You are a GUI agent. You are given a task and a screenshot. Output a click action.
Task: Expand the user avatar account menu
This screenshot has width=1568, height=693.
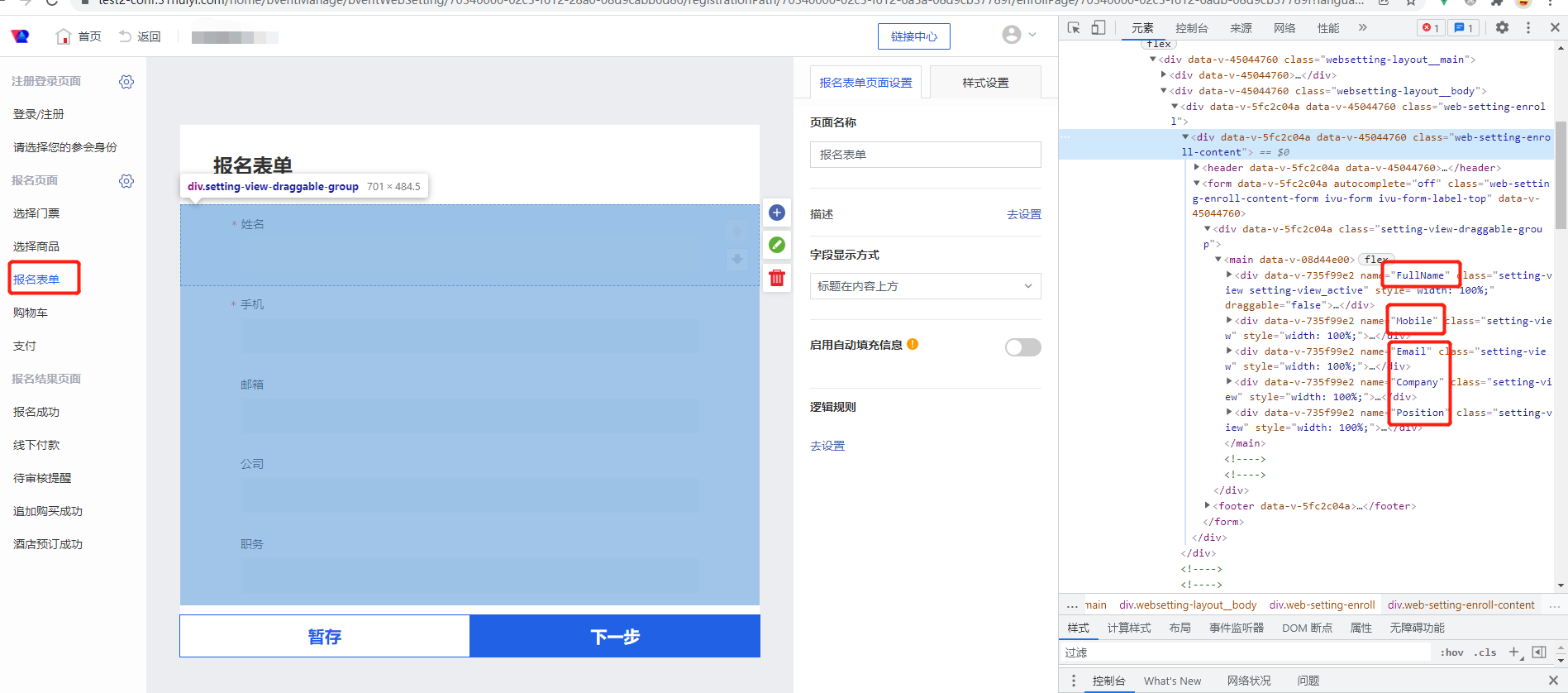coord(1018,35)
